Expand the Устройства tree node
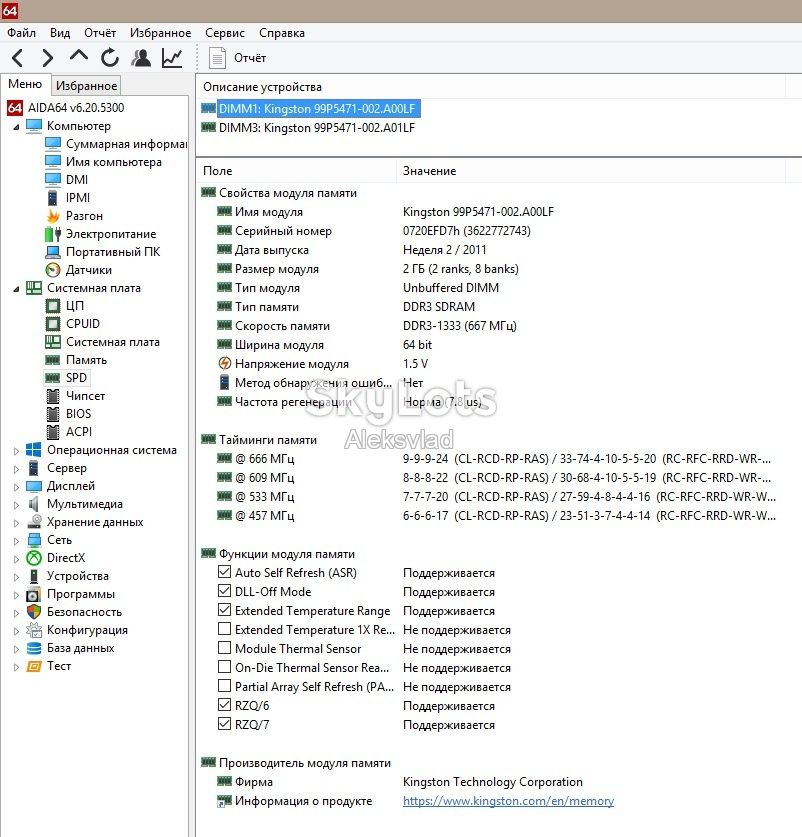Image resolution: width=802 pixels, height=837 pixels. (x=16, y=577)
